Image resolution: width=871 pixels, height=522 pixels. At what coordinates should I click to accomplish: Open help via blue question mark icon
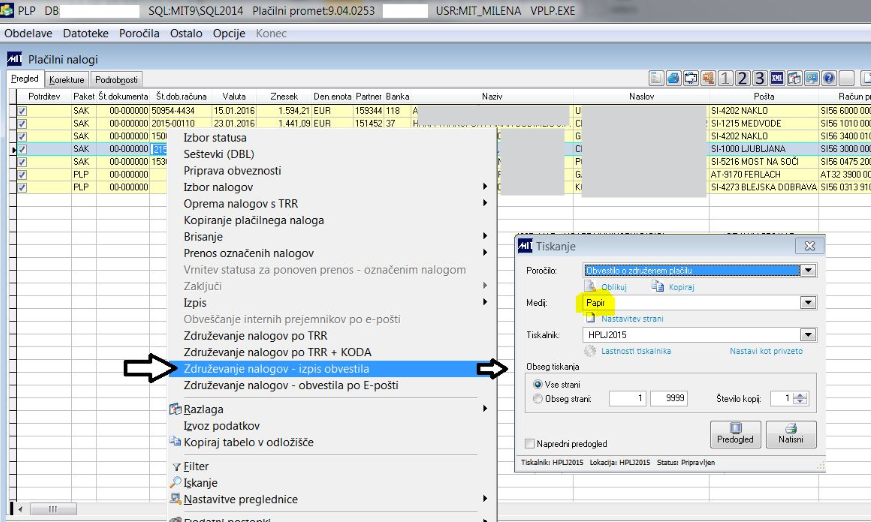coord(828,78)
